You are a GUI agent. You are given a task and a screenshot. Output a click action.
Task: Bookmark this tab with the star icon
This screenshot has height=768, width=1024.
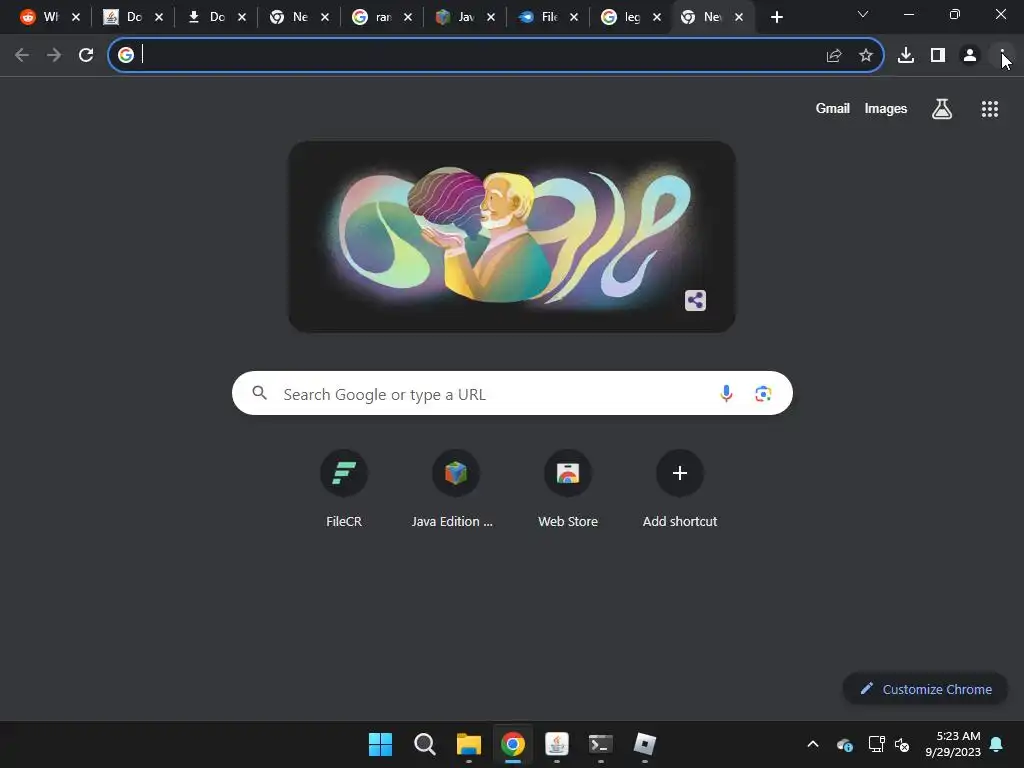pyautogui.click(x=866, y=56)
